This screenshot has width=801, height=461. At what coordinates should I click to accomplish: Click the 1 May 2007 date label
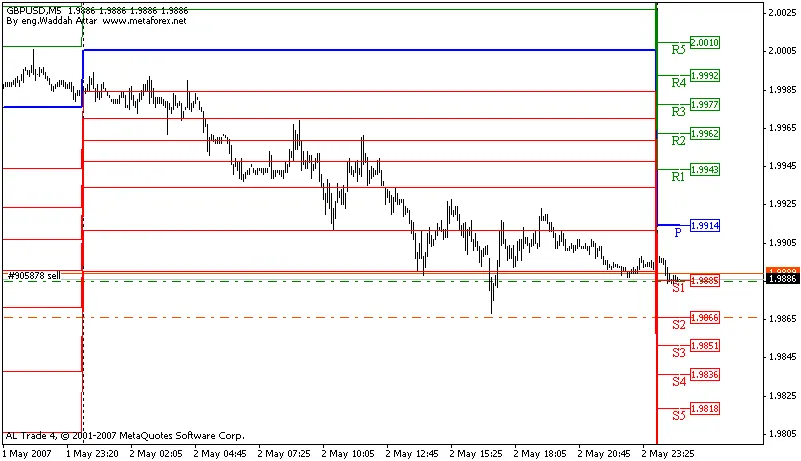pyautogui.click(x=25, y=453)
